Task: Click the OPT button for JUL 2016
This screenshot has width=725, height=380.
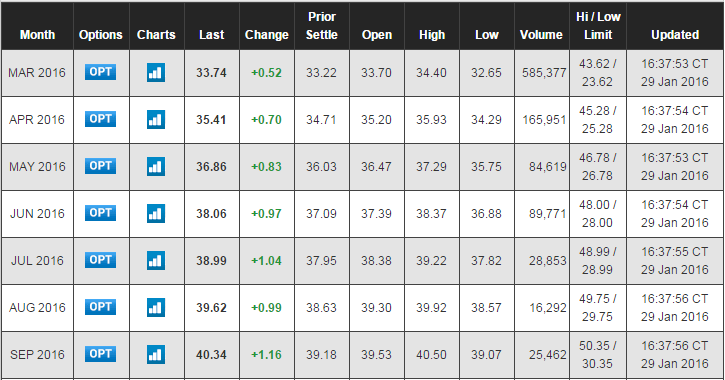Action: pyautogui.click(x=100, y=260)
